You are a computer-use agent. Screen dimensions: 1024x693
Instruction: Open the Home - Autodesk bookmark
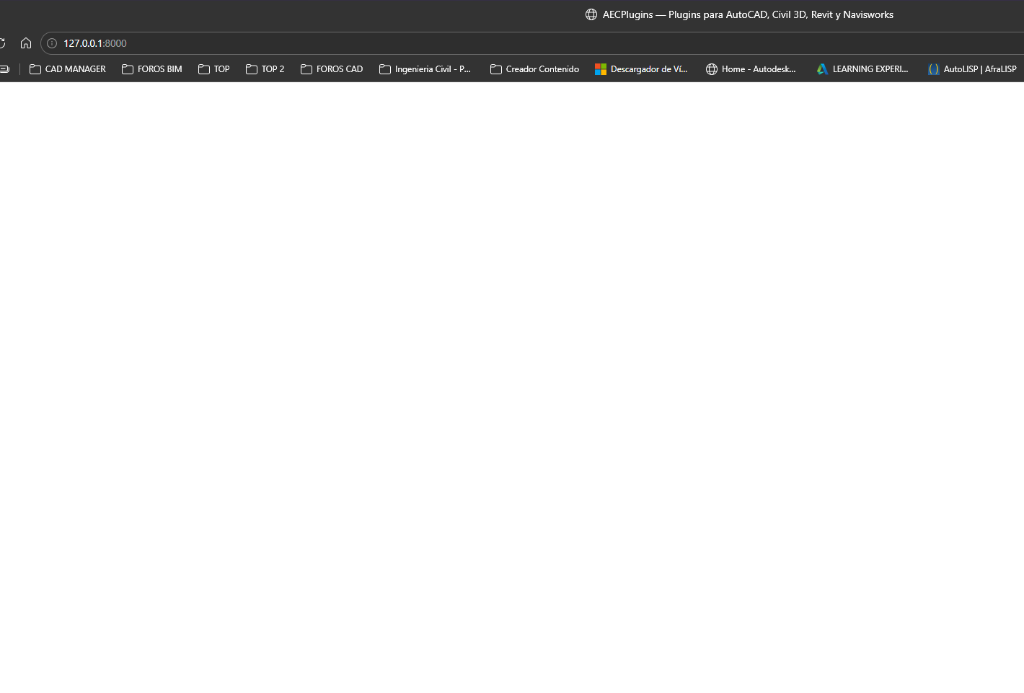pyautogui.click(x=751, y=69)
